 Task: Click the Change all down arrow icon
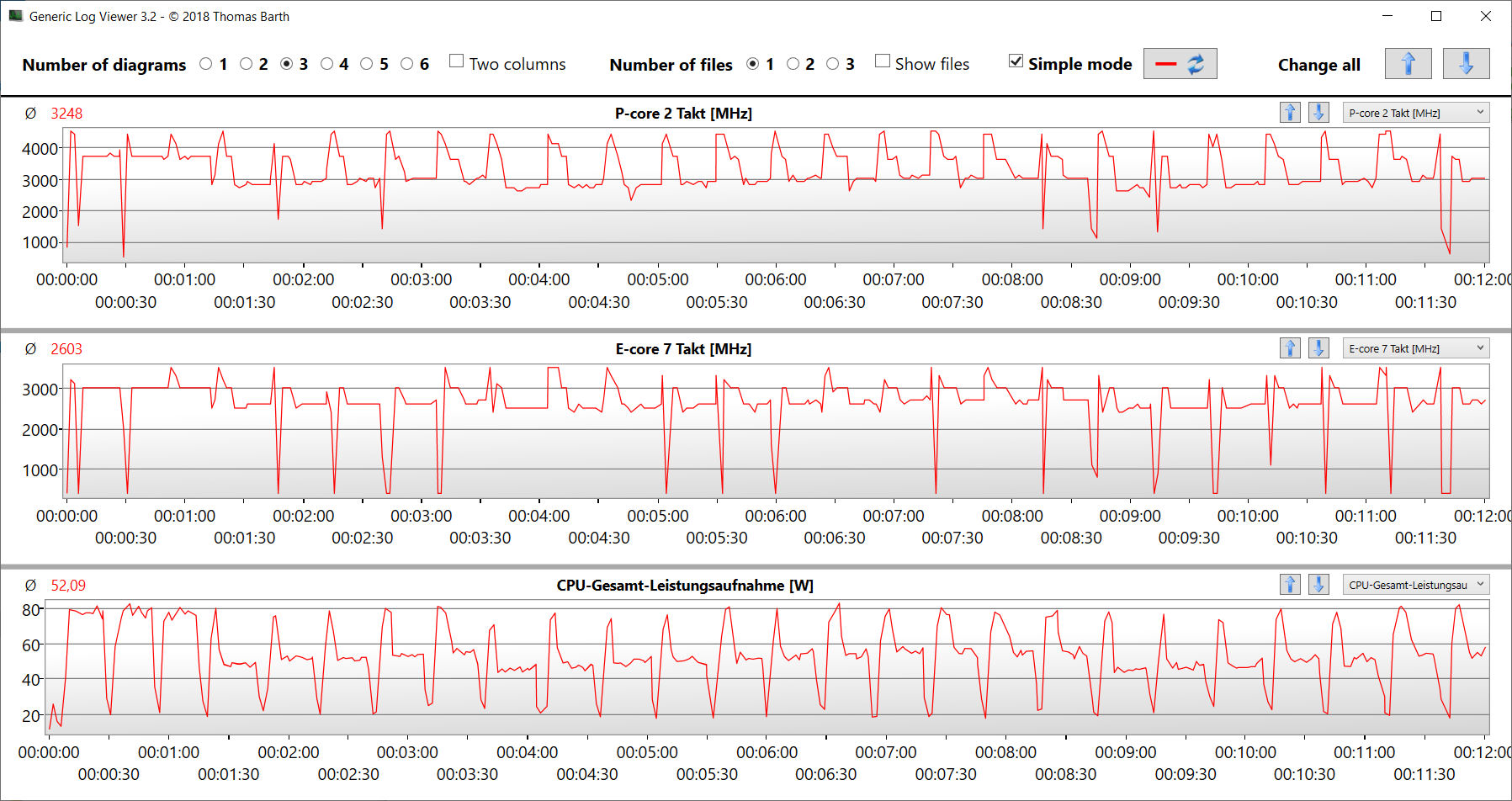pyautogui.click(x=1465, y=64)
